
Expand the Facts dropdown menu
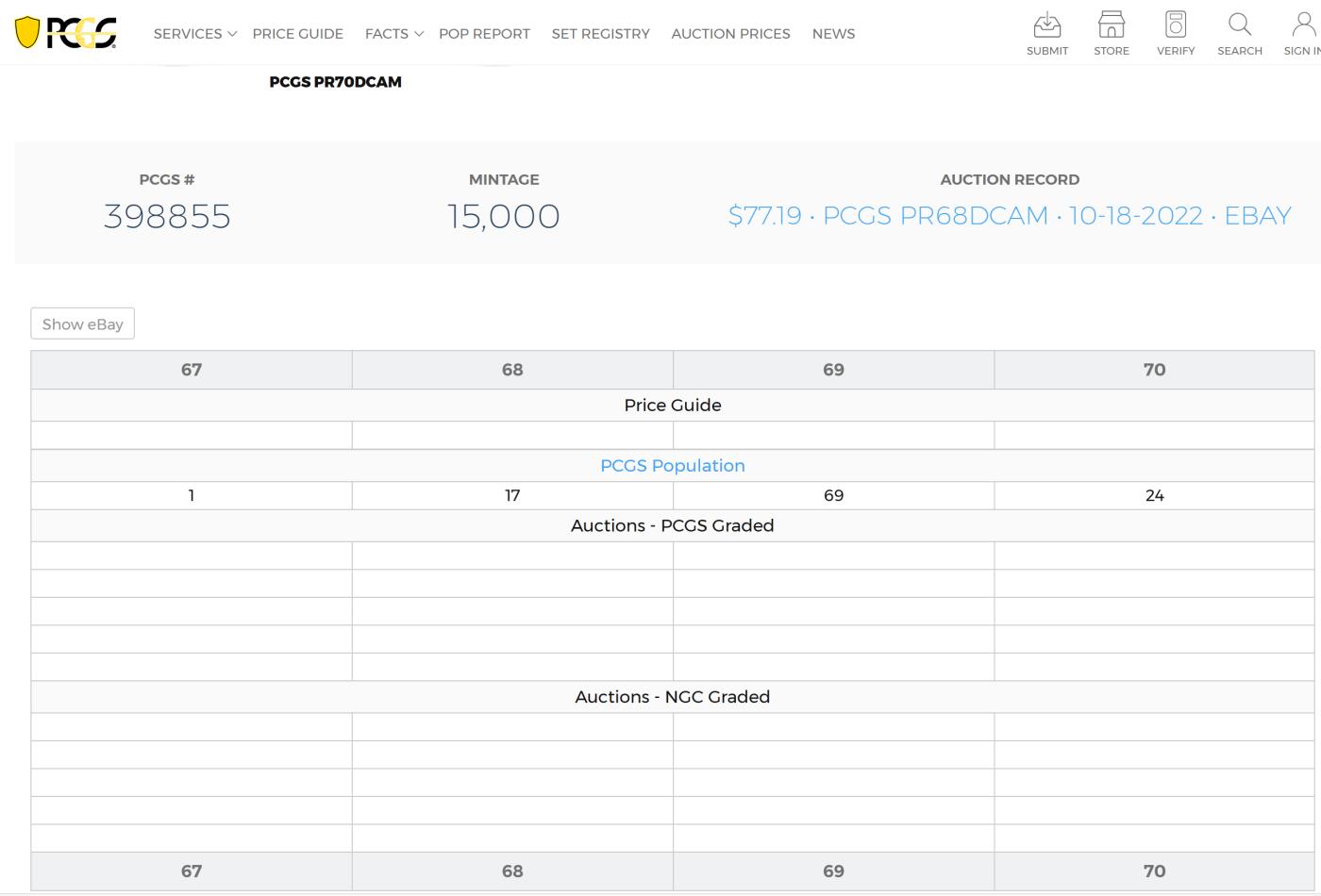tap(393, 34)
